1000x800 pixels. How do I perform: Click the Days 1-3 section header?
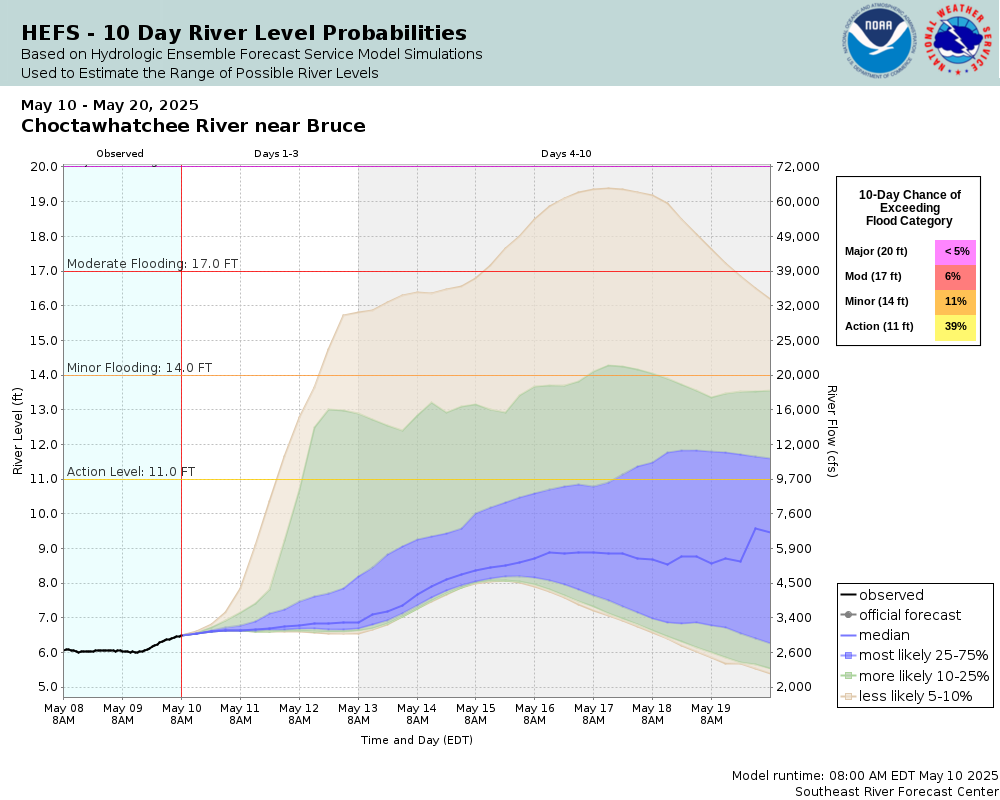[x=276, y=154]
